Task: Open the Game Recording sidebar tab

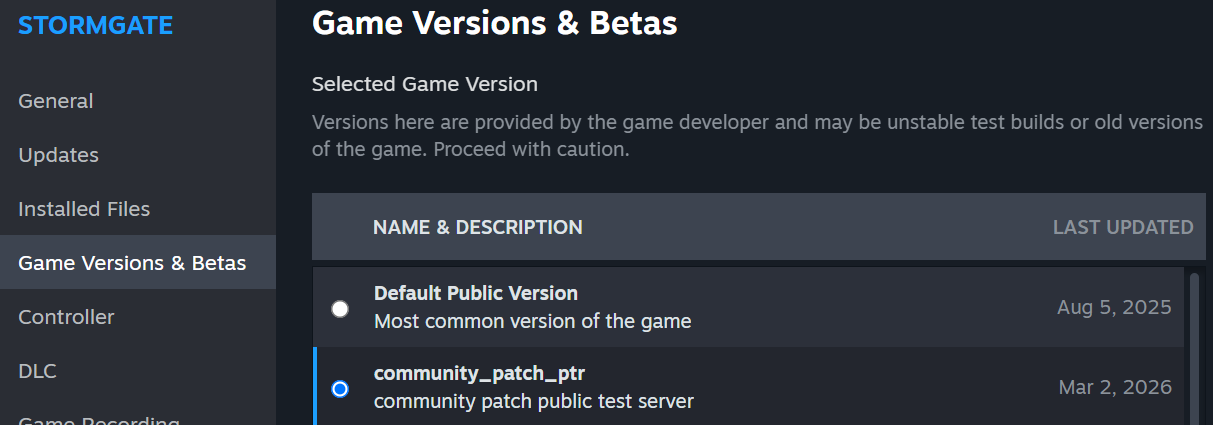Action: tap(99, 420)
